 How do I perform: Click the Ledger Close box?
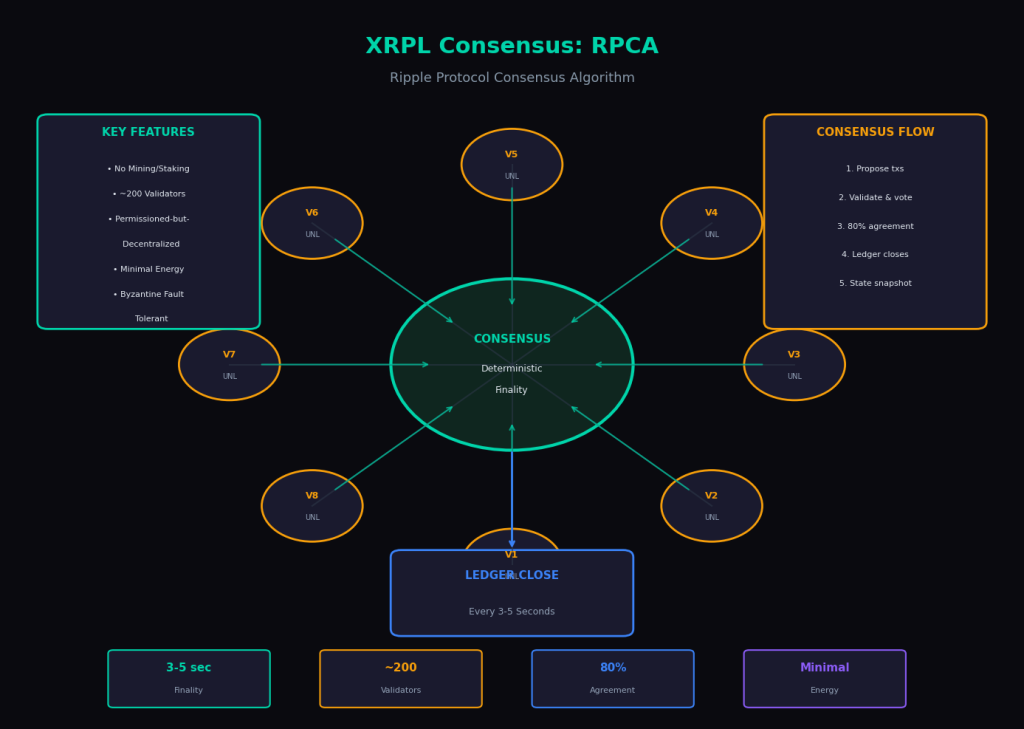click(512, 594)
